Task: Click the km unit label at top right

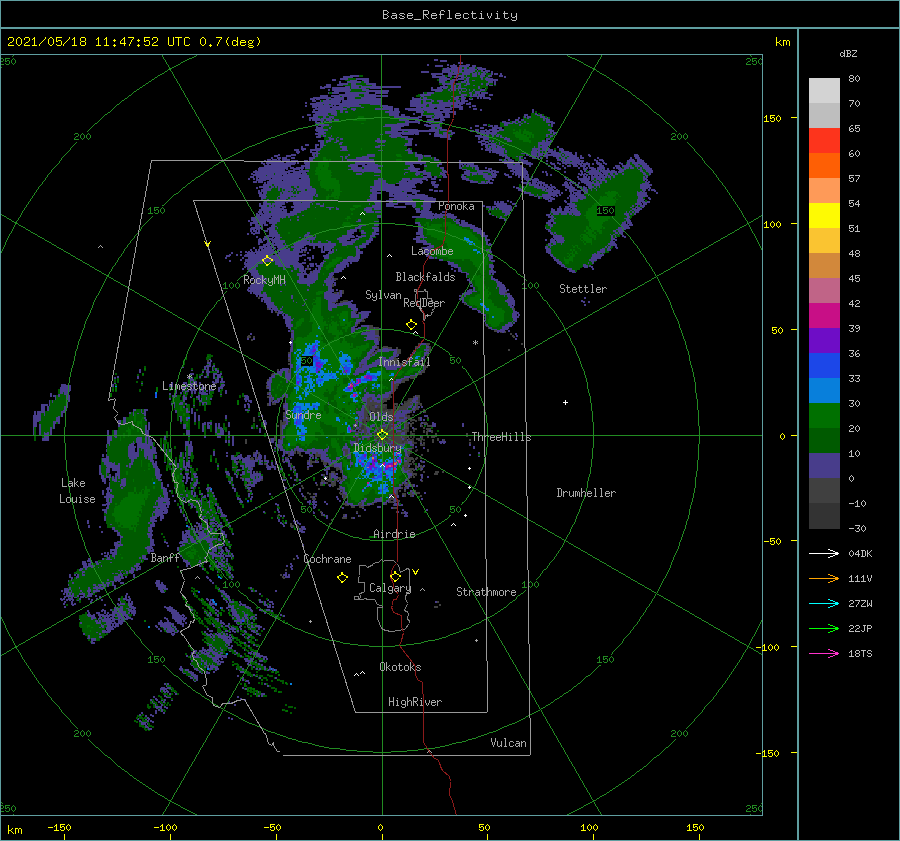Action: [x=782, y=42]
